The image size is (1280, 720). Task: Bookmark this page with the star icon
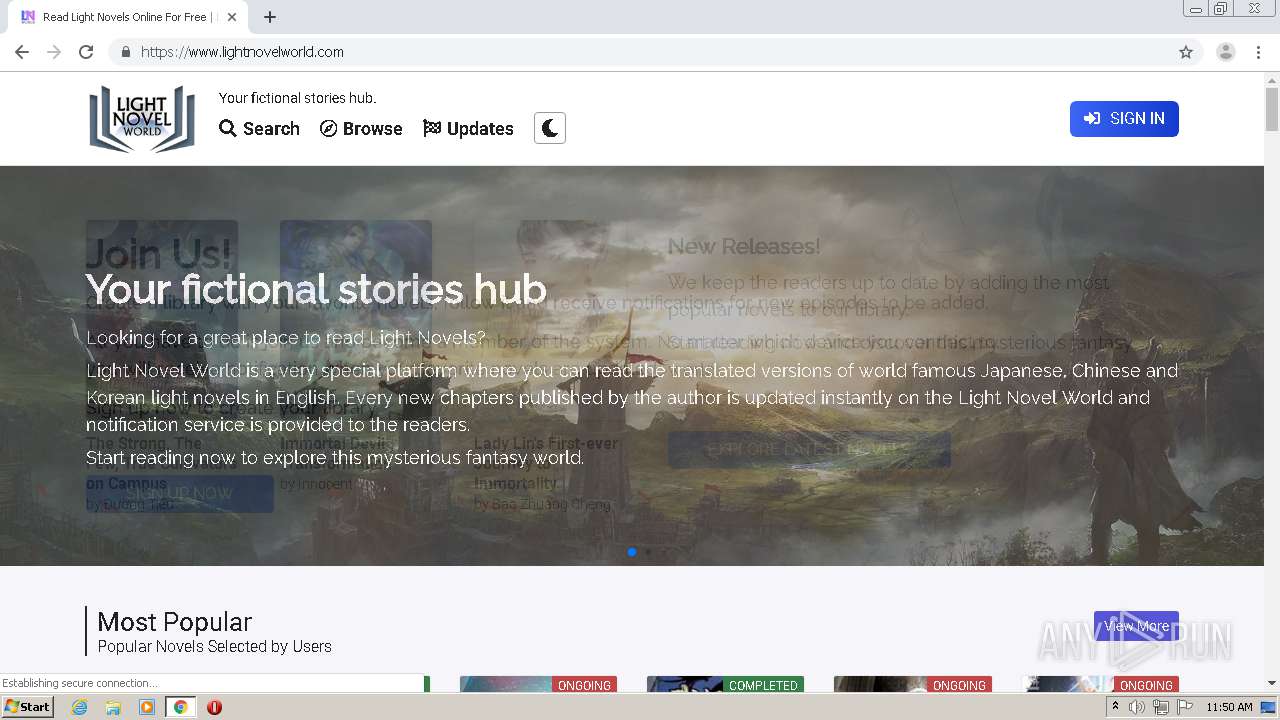pos(1186,52)
